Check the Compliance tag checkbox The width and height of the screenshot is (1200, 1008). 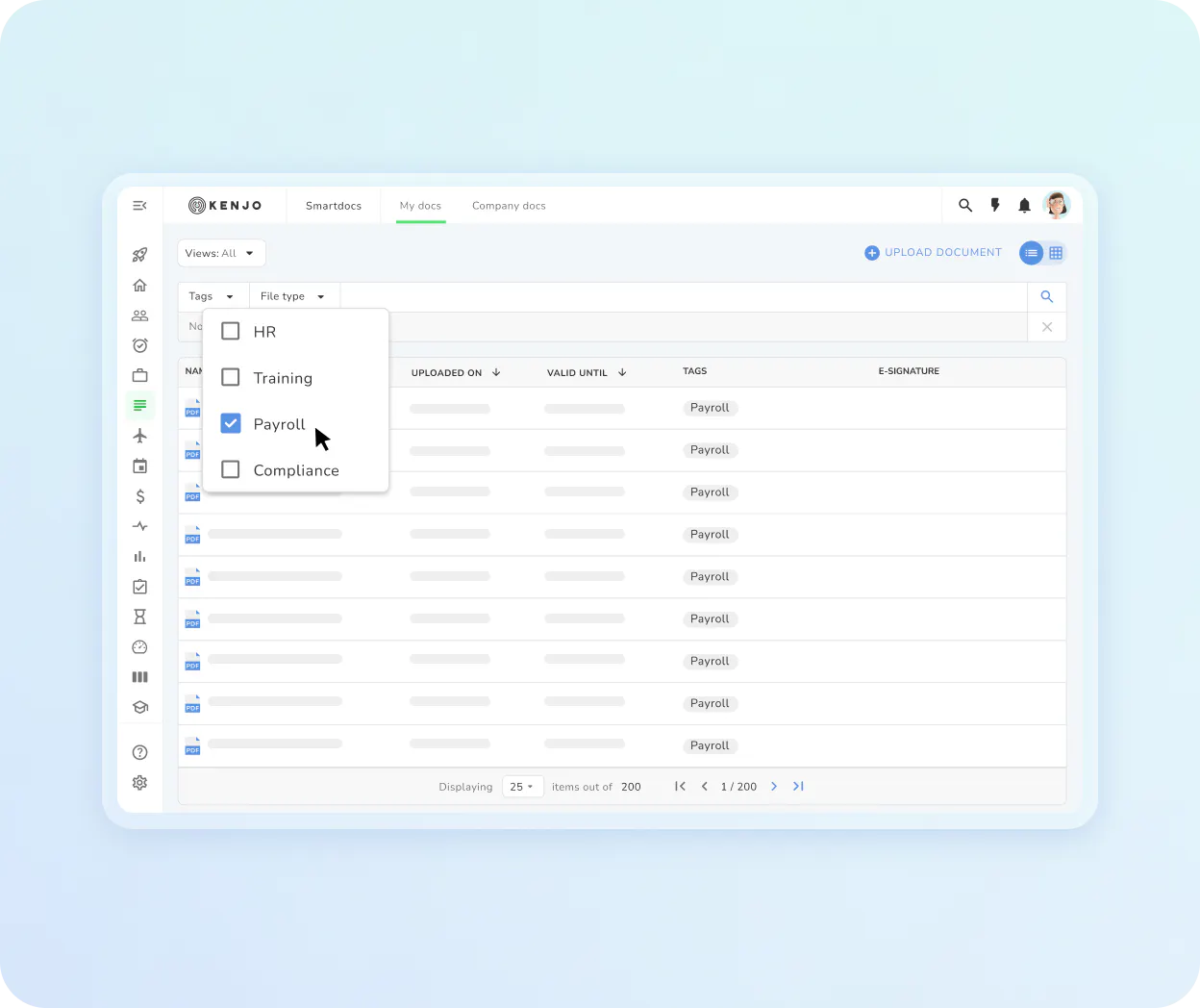[x=231, y=469]
